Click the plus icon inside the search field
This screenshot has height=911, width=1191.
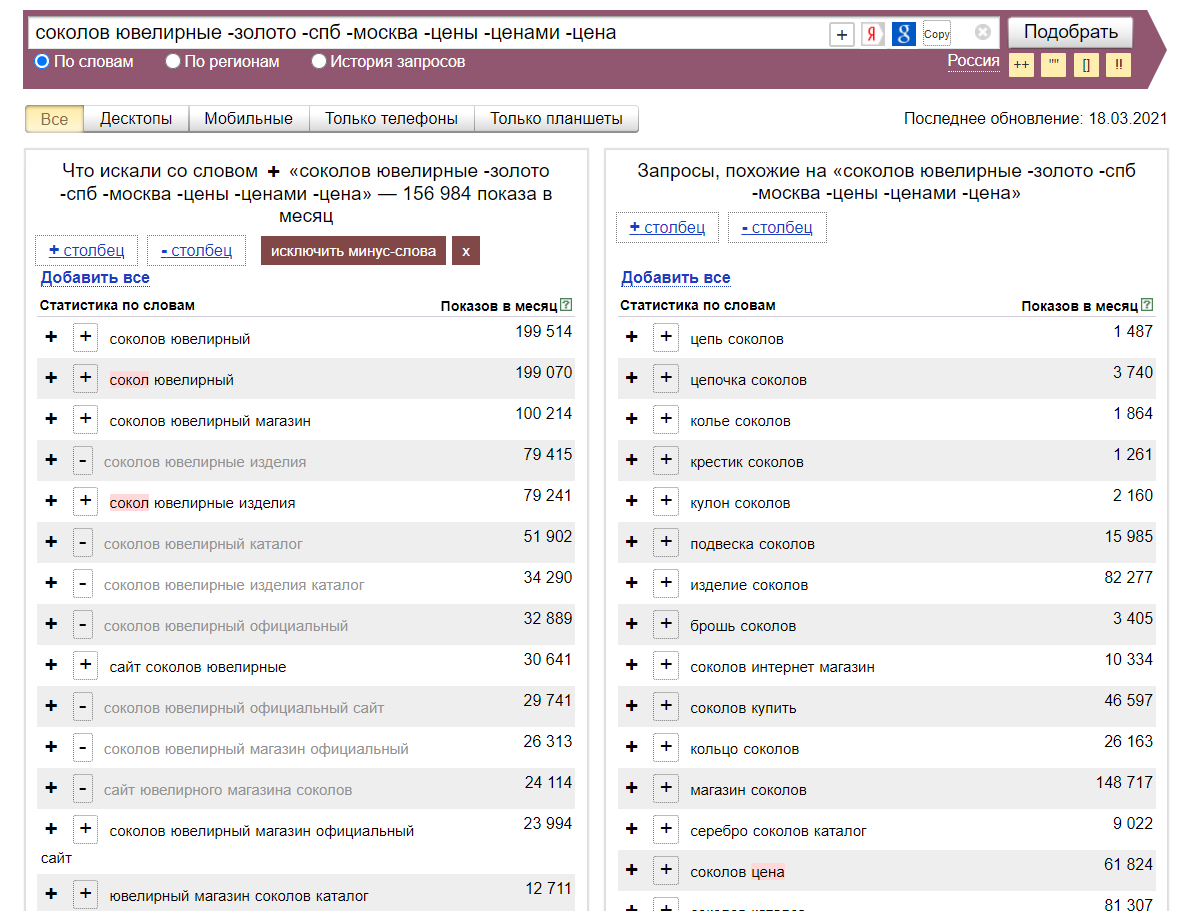(842, 34)
